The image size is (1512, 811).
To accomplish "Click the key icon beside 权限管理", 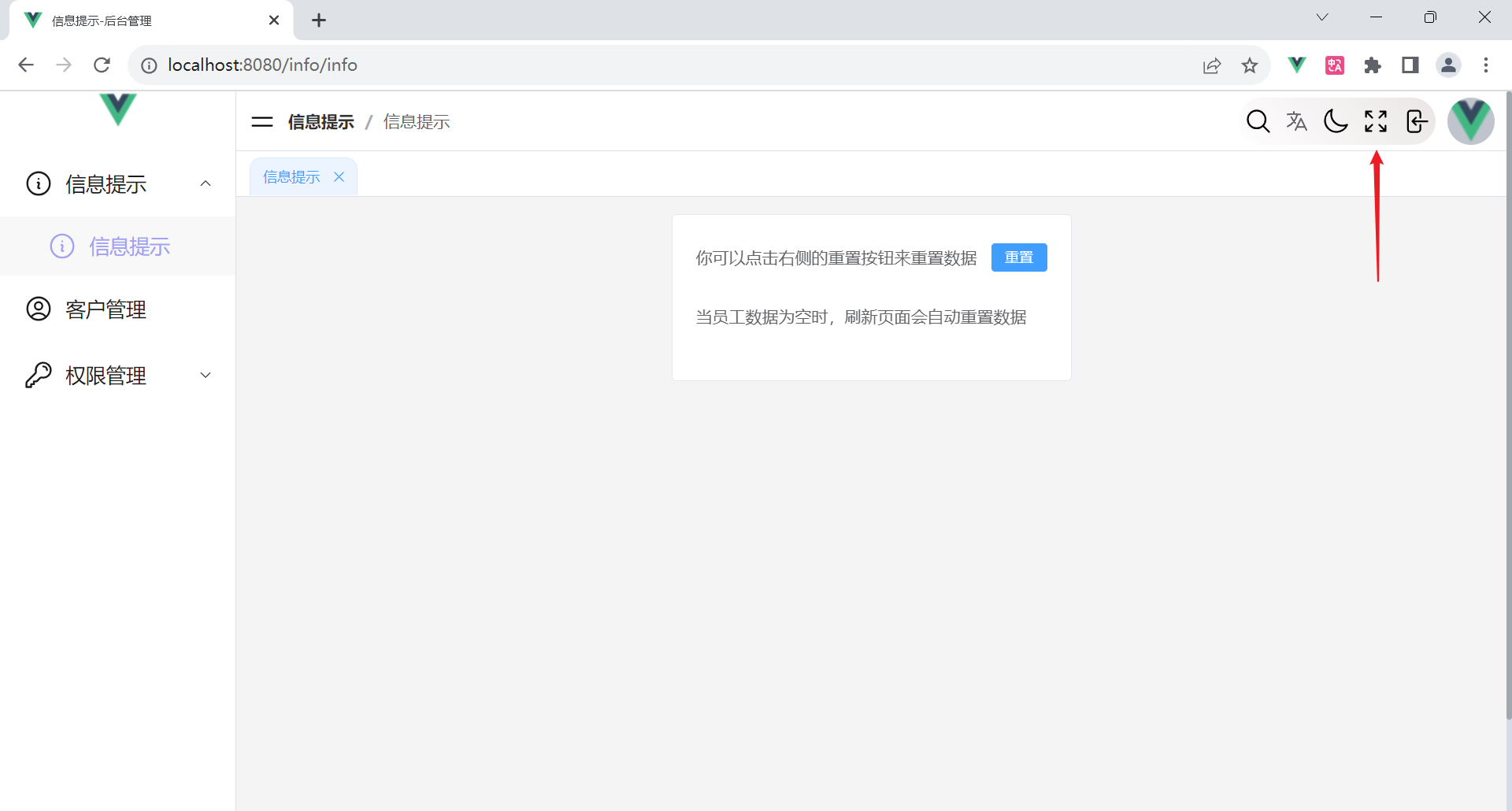I will (x=39, y=376).
